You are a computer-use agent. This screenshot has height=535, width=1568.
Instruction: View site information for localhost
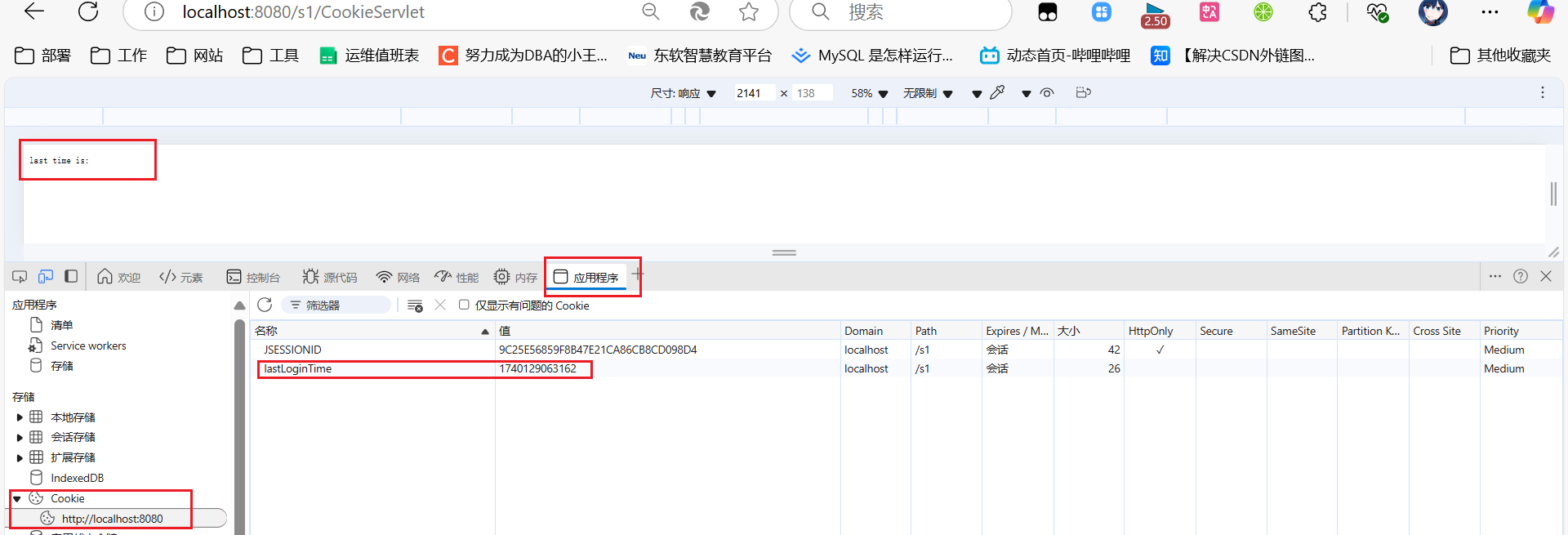[x=154, y=11]
